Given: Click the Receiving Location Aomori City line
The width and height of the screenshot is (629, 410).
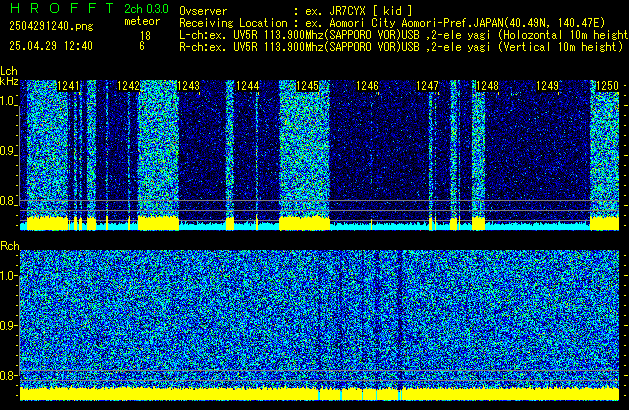Looking at the screenshot, I should click(392, 23).
